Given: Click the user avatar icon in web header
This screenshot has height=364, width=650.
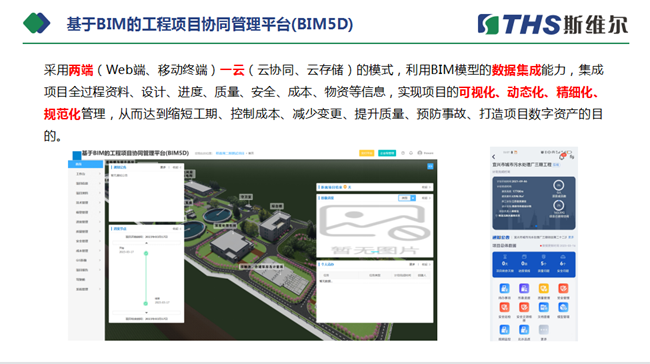Looking at the screenshot, I should [420, 153].
